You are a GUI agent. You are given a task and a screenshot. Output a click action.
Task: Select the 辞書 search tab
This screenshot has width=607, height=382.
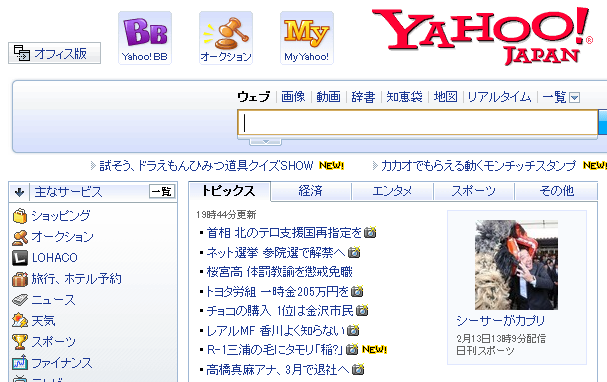tap(363, 97)
